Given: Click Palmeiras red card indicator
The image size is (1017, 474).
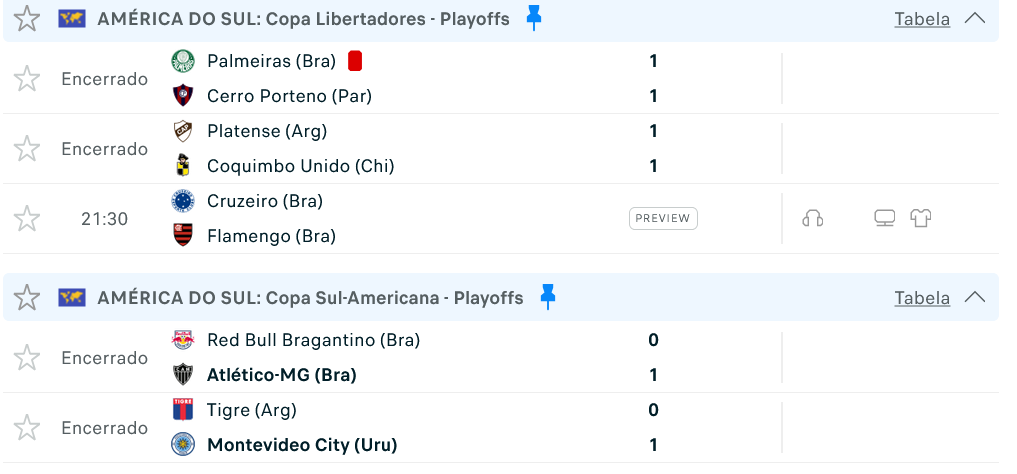Looking at the screenshot, I should (x=354, y=61).
